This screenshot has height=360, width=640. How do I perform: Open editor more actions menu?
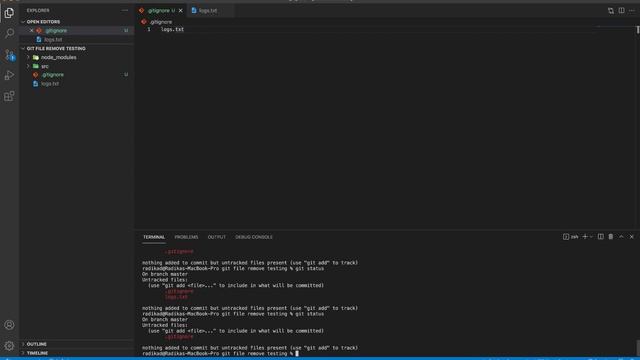pos(632,11)
